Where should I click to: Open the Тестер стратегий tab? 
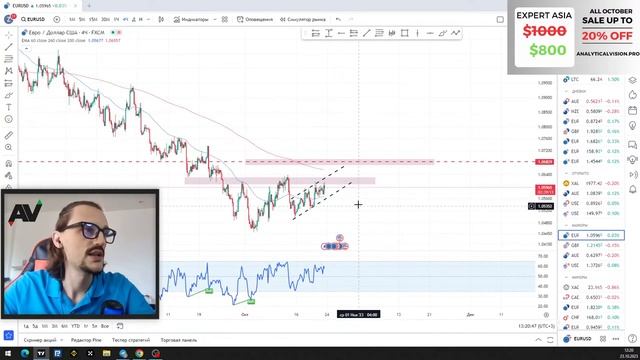[131, 340]
